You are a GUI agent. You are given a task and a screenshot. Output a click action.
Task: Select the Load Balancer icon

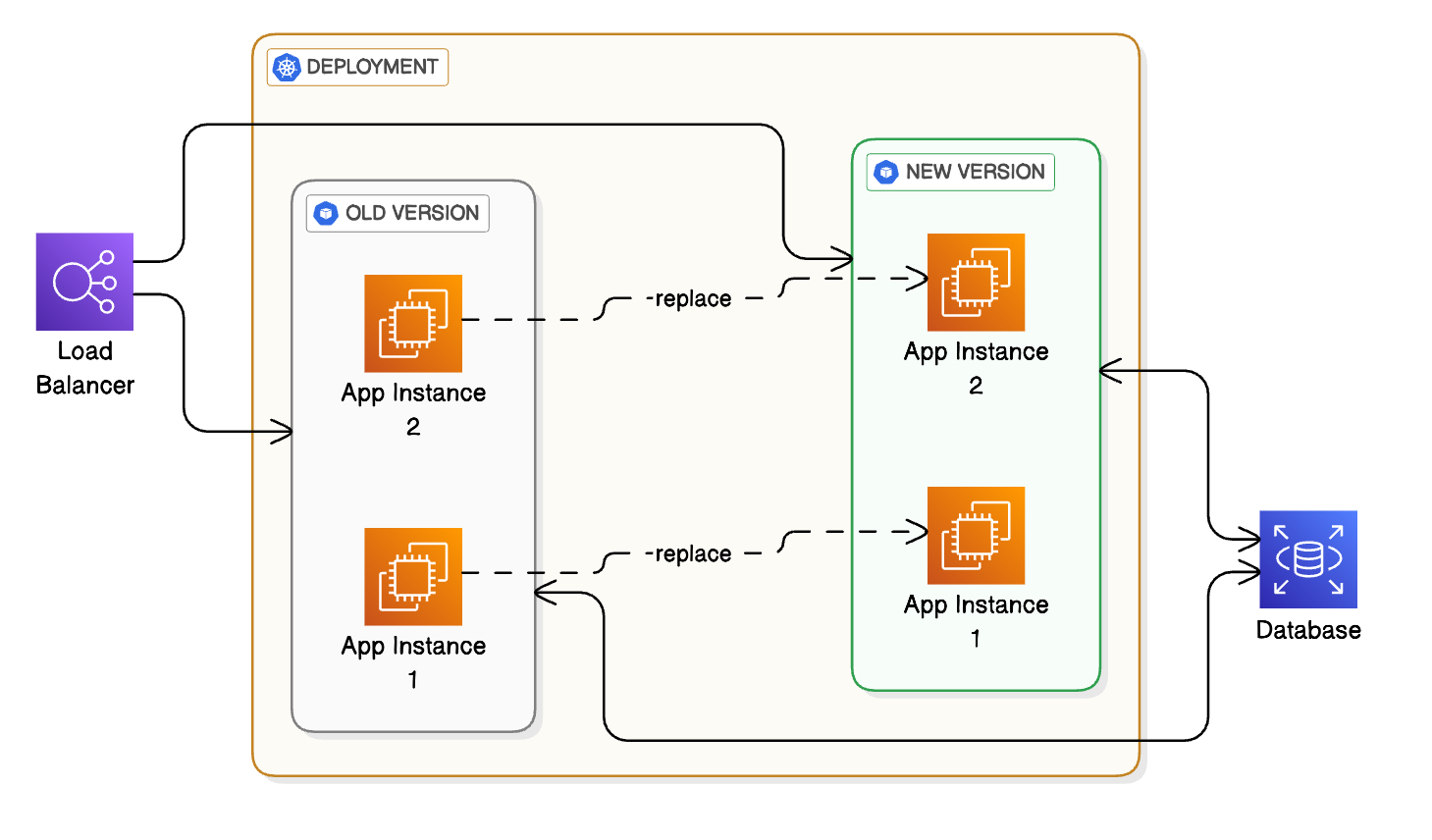[84, 282]
